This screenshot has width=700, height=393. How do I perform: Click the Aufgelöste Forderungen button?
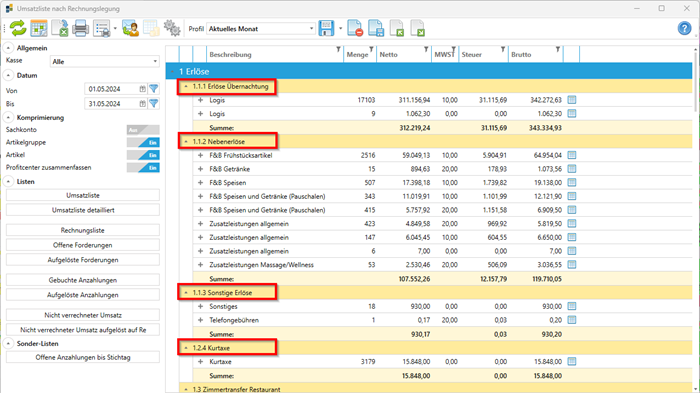83,259
